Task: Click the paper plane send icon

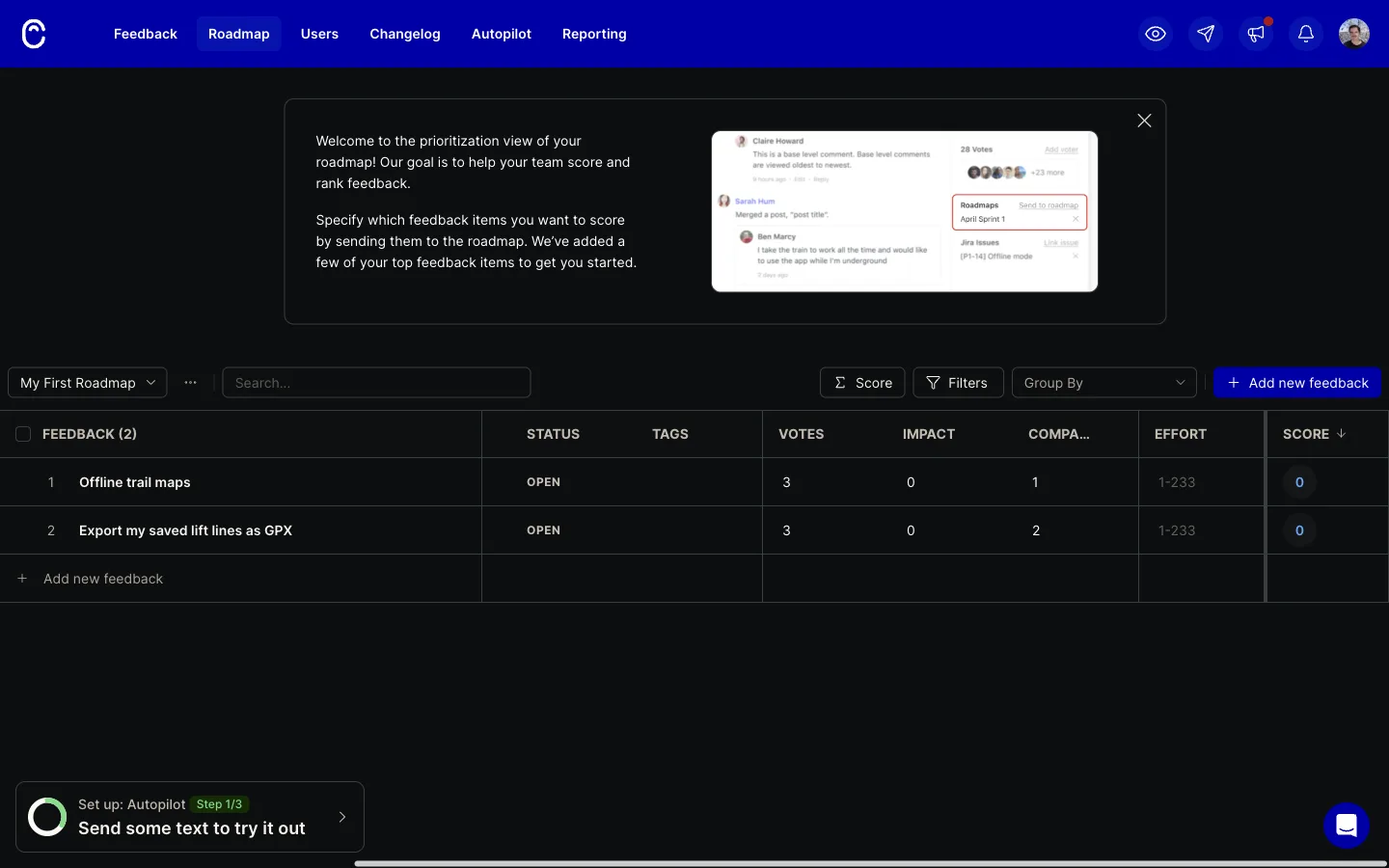Action: click(1206, 34)
